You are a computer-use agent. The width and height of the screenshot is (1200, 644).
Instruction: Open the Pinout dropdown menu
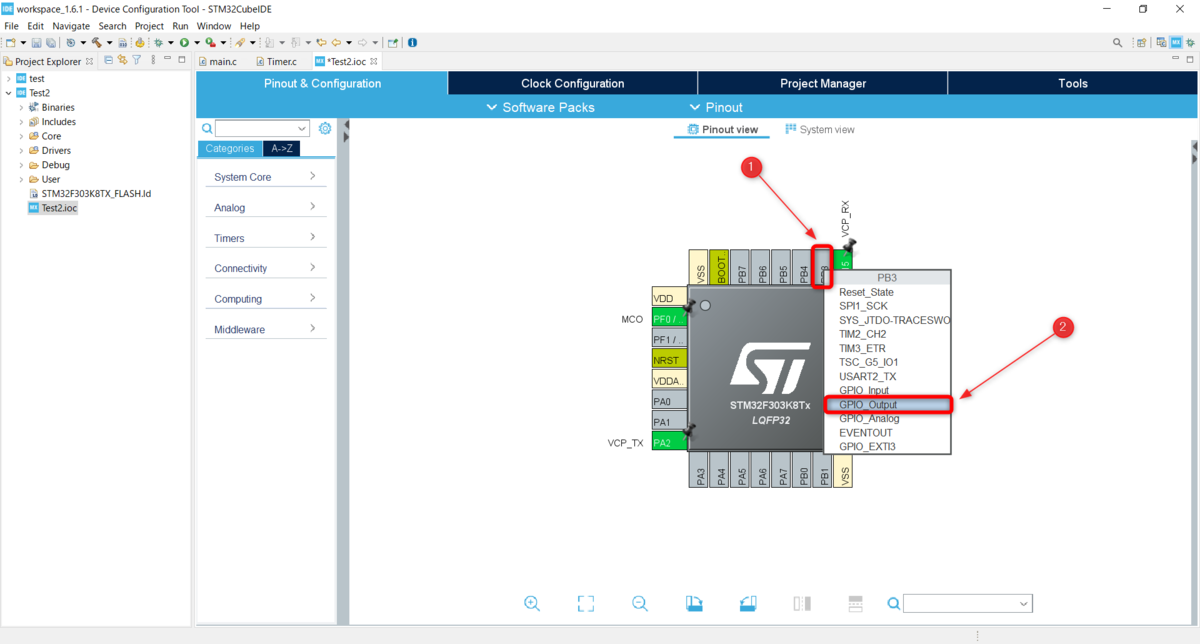coord(716,107)
